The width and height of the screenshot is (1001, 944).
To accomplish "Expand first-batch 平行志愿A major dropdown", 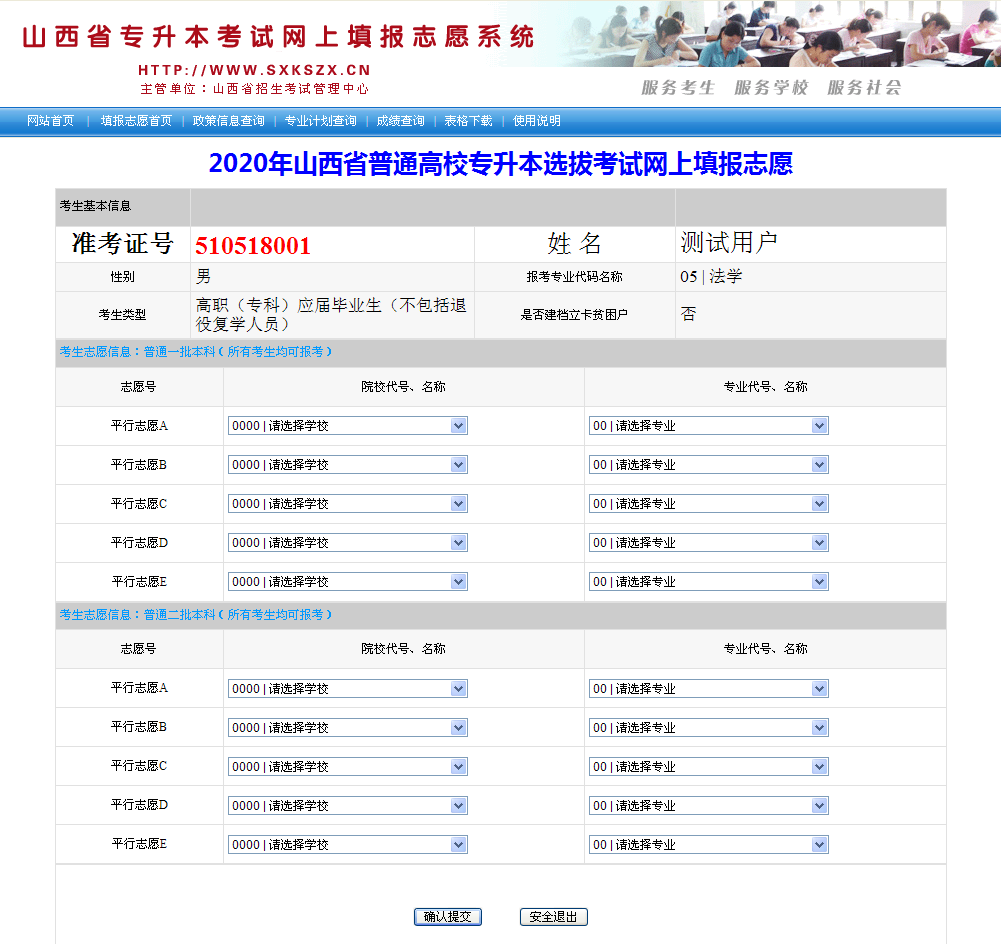I will pyautogui.click(x=708, y=426).
